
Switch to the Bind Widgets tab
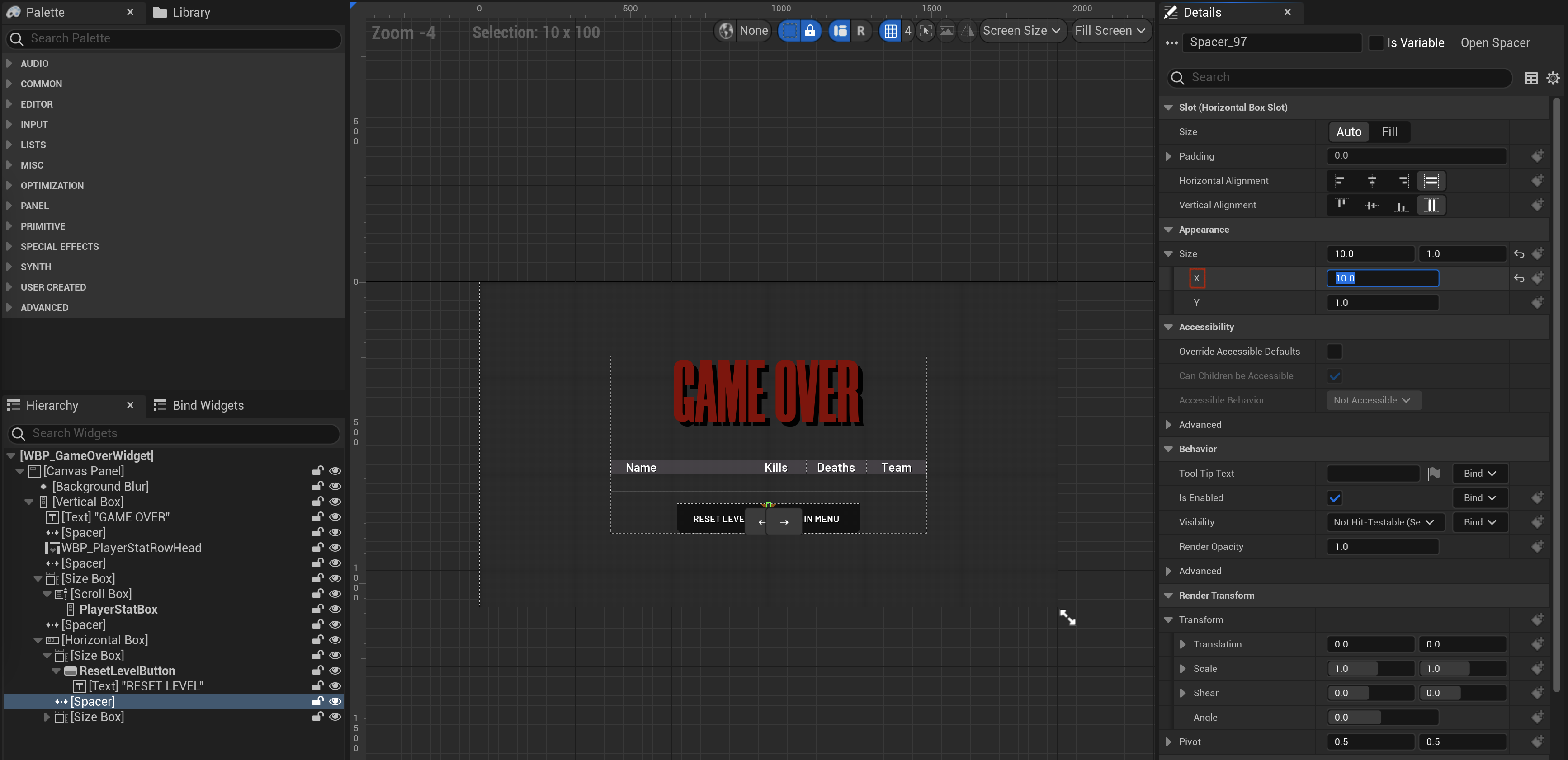tap(198, 405)
